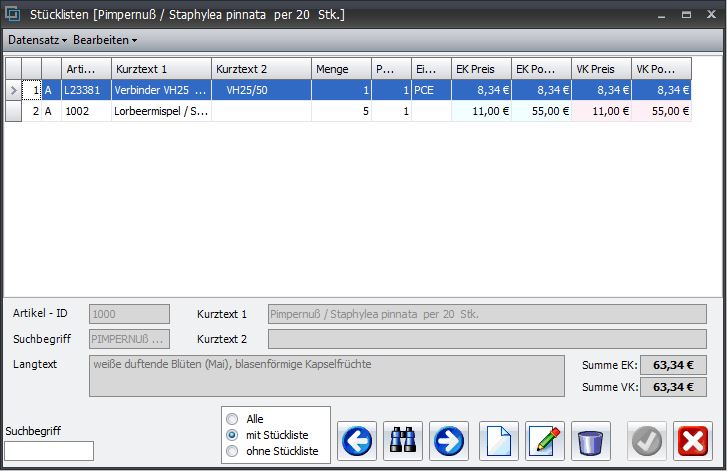Select the Verbinder VH25 row

click(x=160, y=90)
